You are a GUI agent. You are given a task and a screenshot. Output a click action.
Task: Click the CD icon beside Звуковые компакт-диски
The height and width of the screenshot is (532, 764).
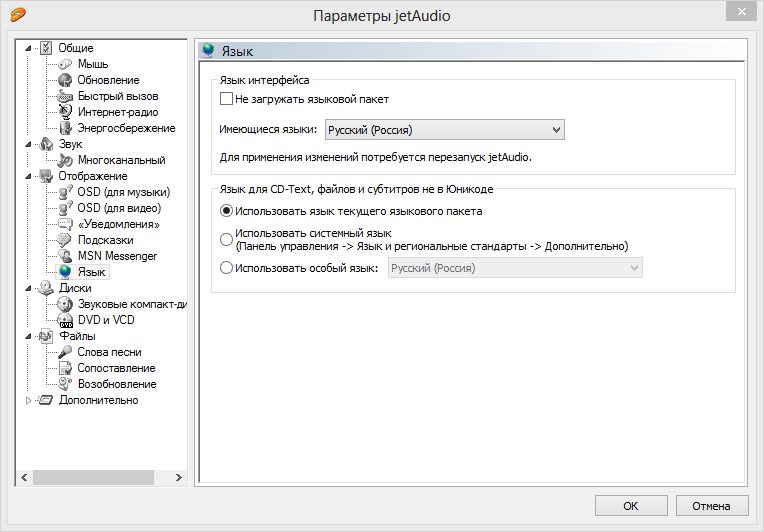tap(65, 304)
